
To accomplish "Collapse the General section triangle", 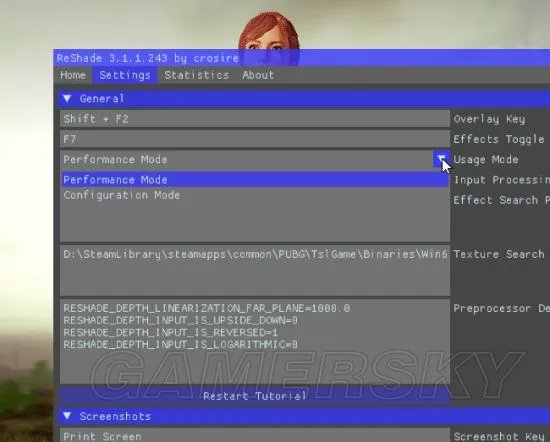I will click(x=67, y=99).
